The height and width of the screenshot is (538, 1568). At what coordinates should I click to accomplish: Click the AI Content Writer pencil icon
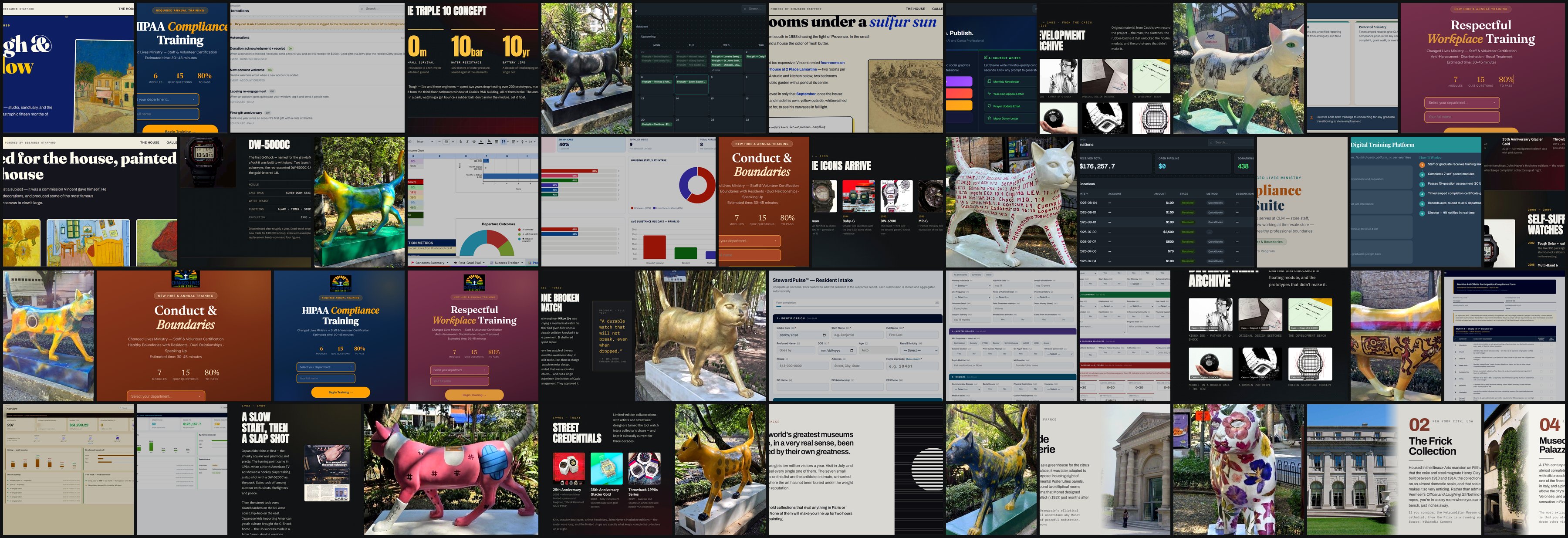click(x=986, y=58)
